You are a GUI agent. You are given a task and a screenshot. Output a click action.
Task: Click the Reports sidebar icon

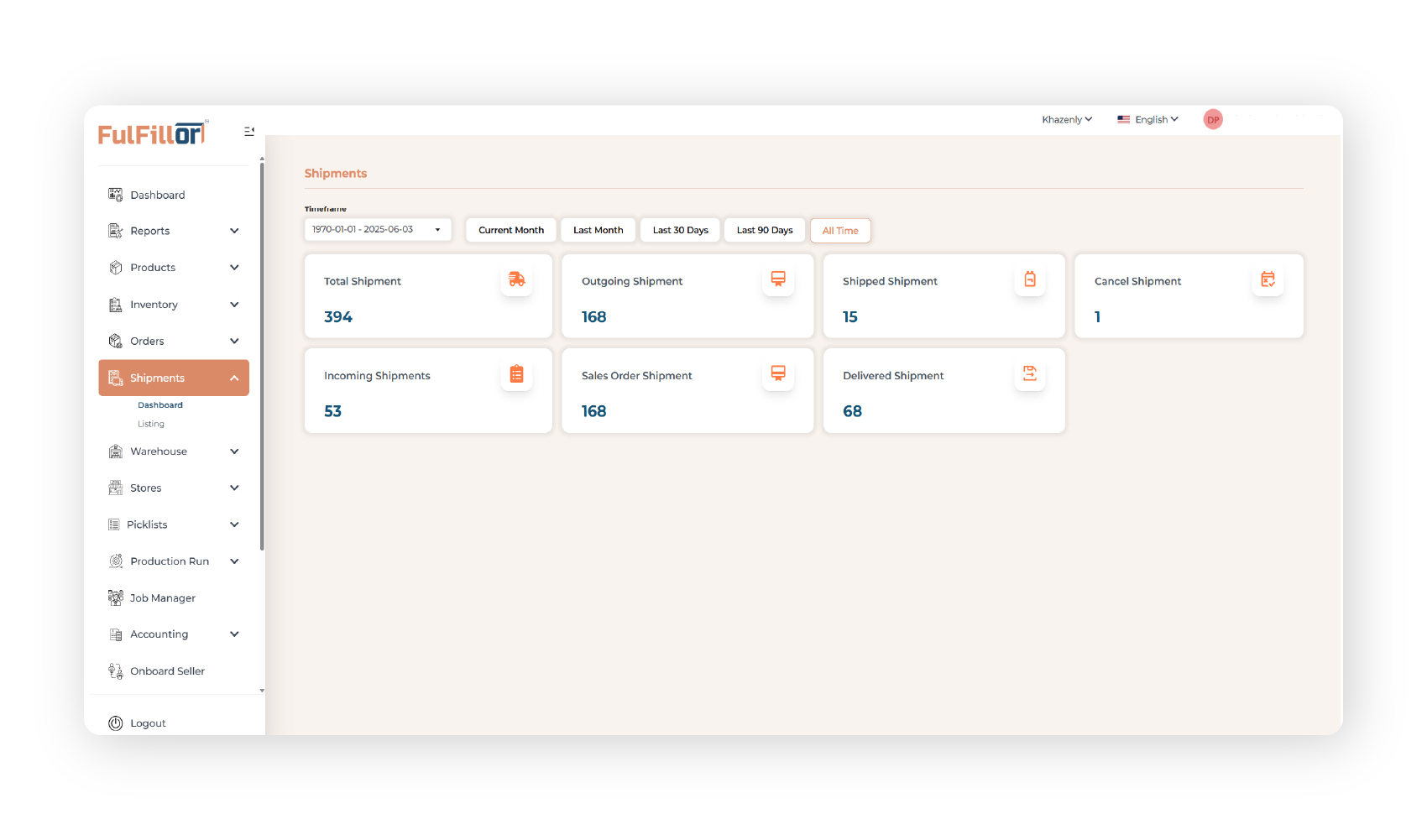coord(116,231)
